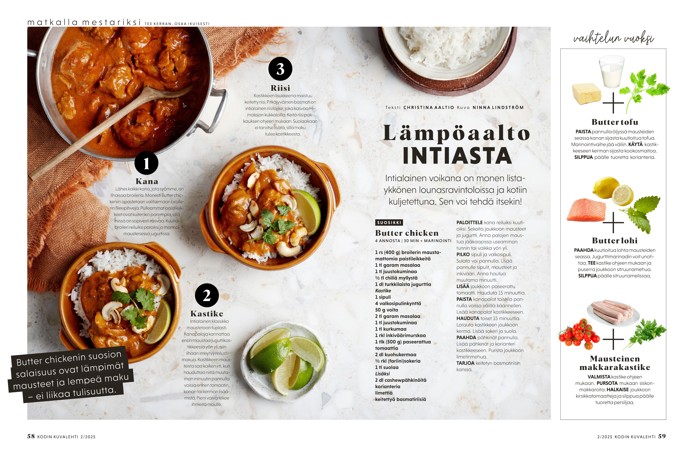This screenshot has width=696, height=450.
Task: Click the number 3 Riisi circle badge
Action: [280, 69]
